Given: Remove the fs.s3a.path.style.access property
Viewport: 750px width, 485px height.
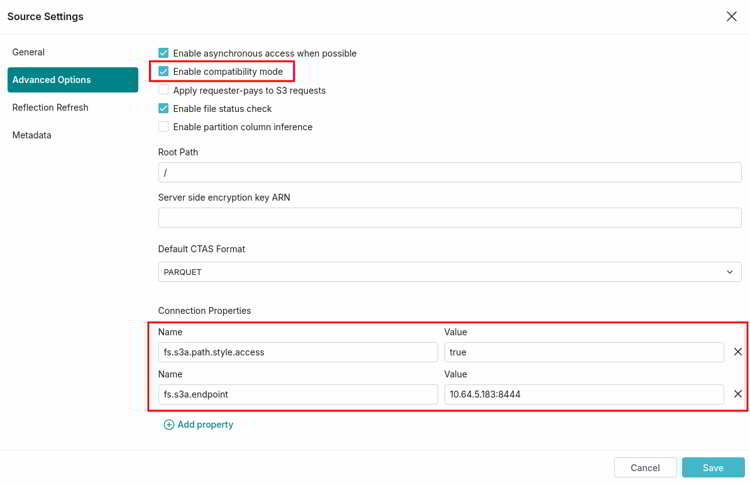Looking at the screenshot, I should (738, 352).
